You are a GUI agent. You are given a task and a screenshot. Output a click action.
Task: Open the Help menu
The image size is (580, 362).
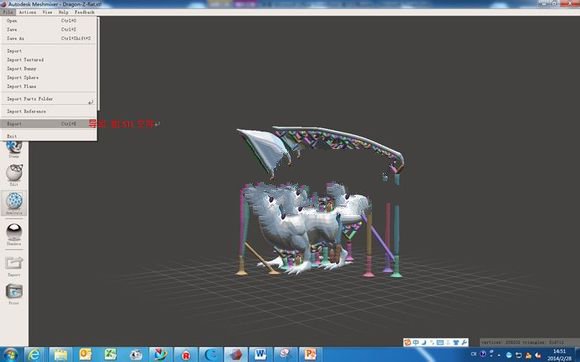63,12
